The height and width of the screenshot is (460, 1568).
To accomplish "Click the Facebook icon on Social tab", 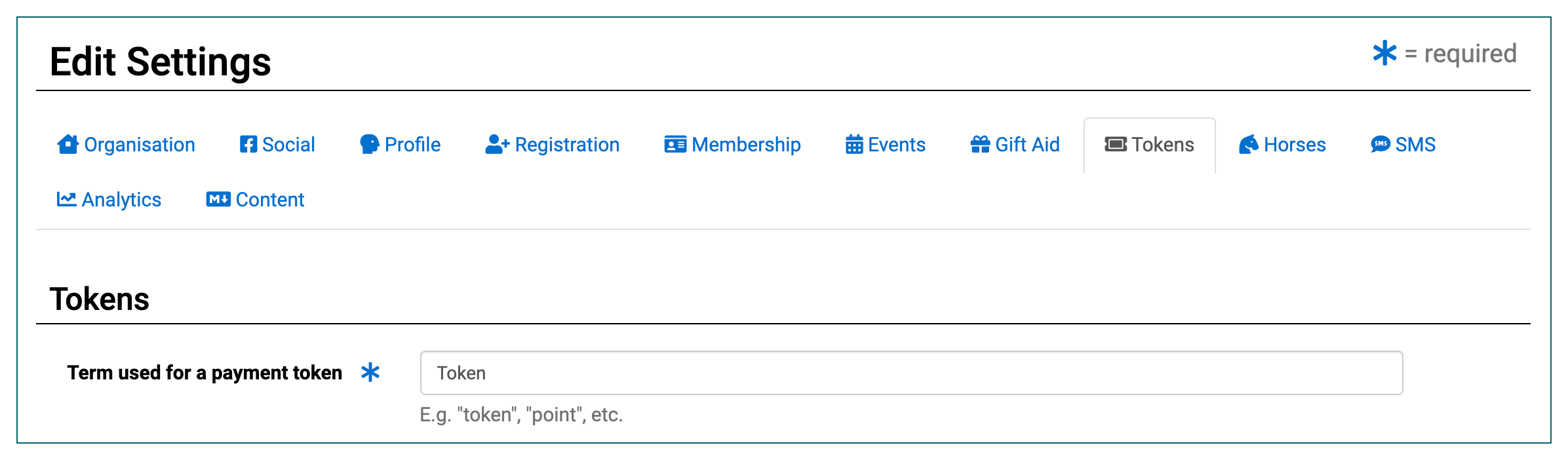I will [x=248, y=144].
